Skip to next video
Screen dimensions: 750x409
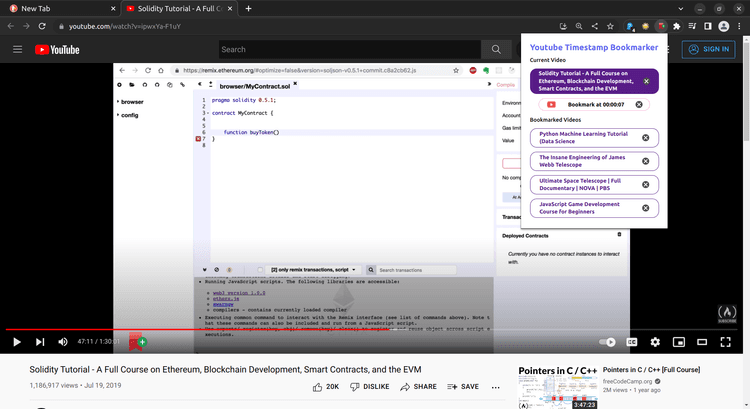[x=40, y=342]
